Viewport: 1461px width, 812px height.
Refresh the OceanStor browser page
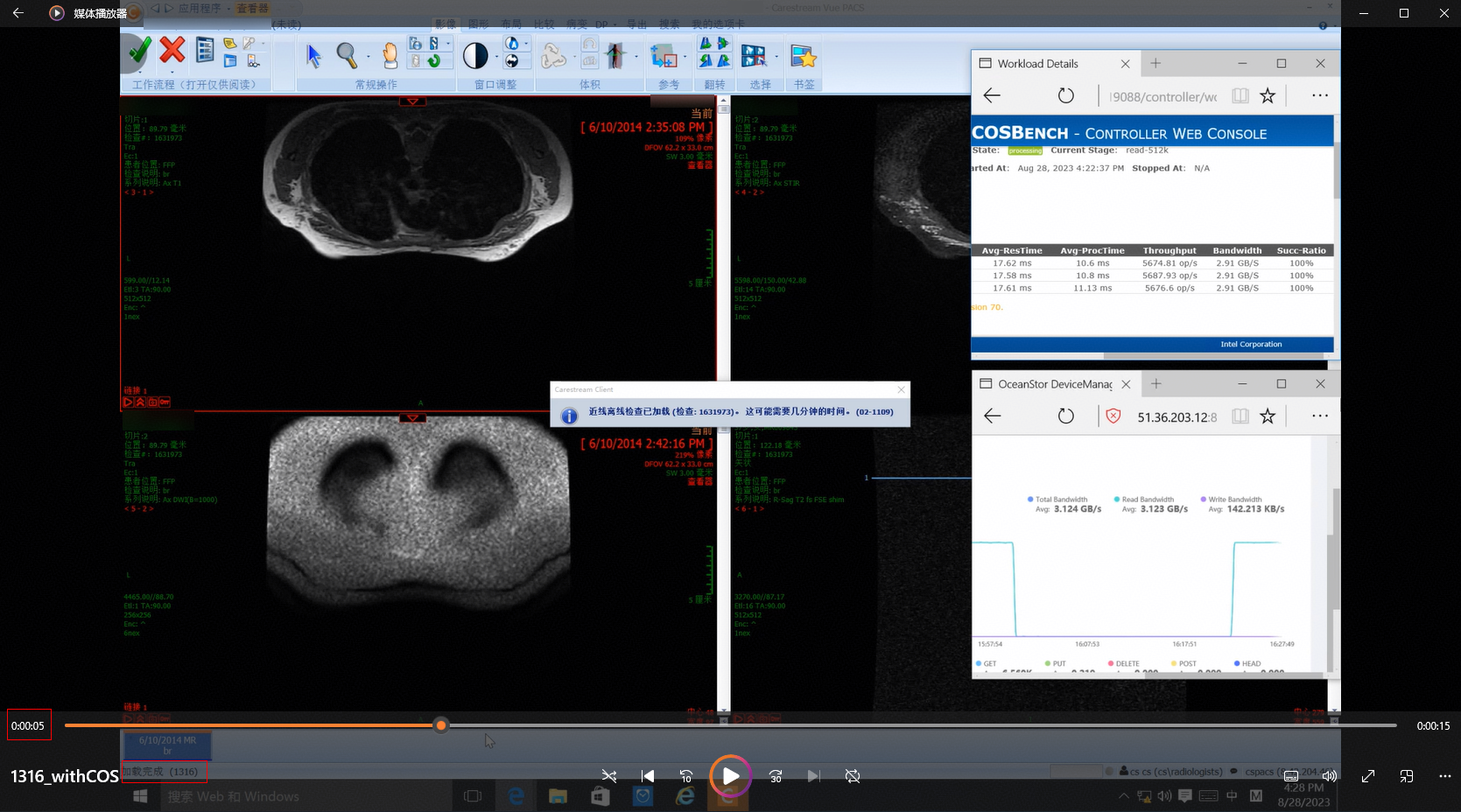[x=1065, y=416]
